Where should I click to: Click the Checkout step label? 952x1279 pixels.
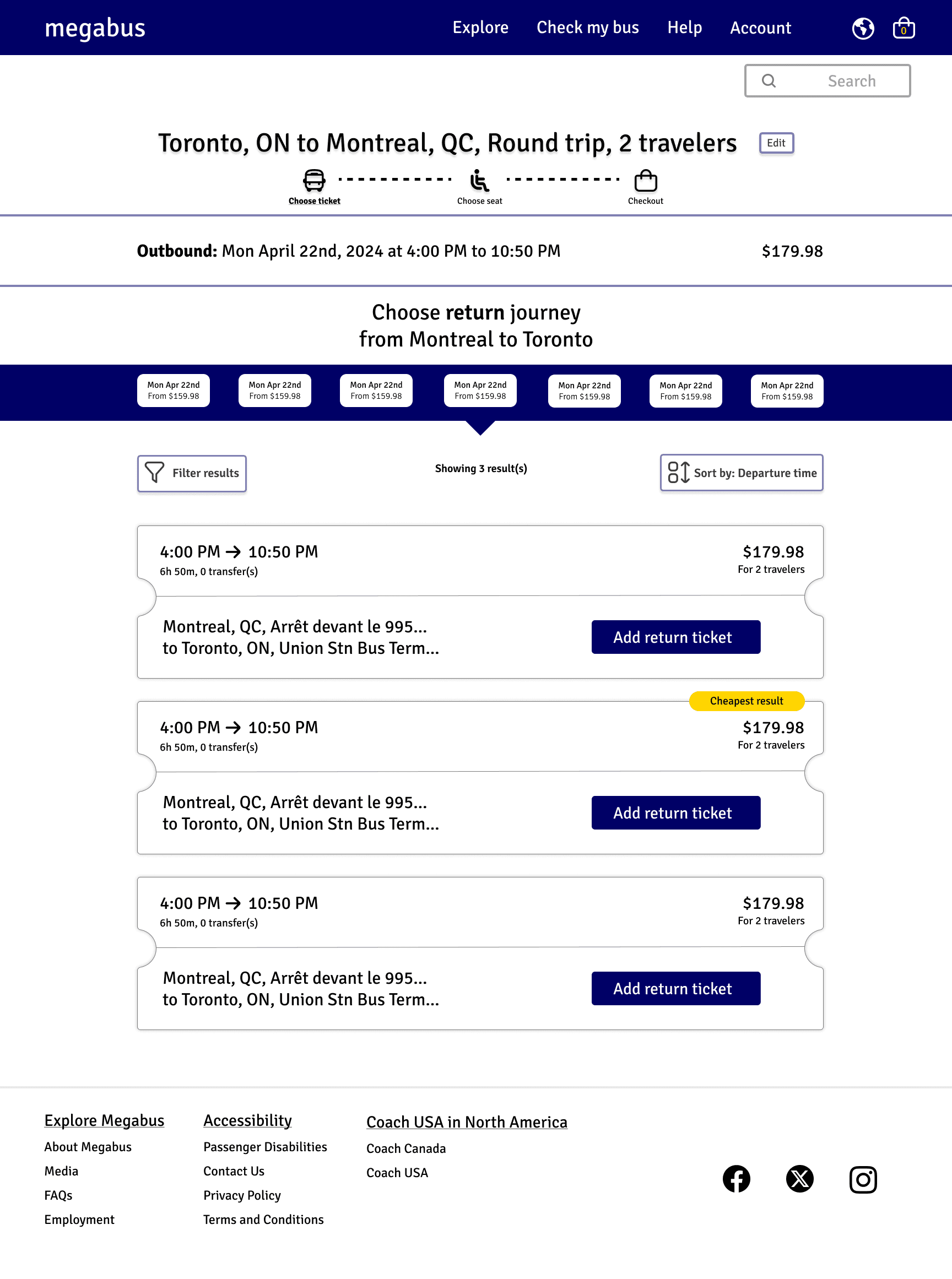tap(645, 201)
